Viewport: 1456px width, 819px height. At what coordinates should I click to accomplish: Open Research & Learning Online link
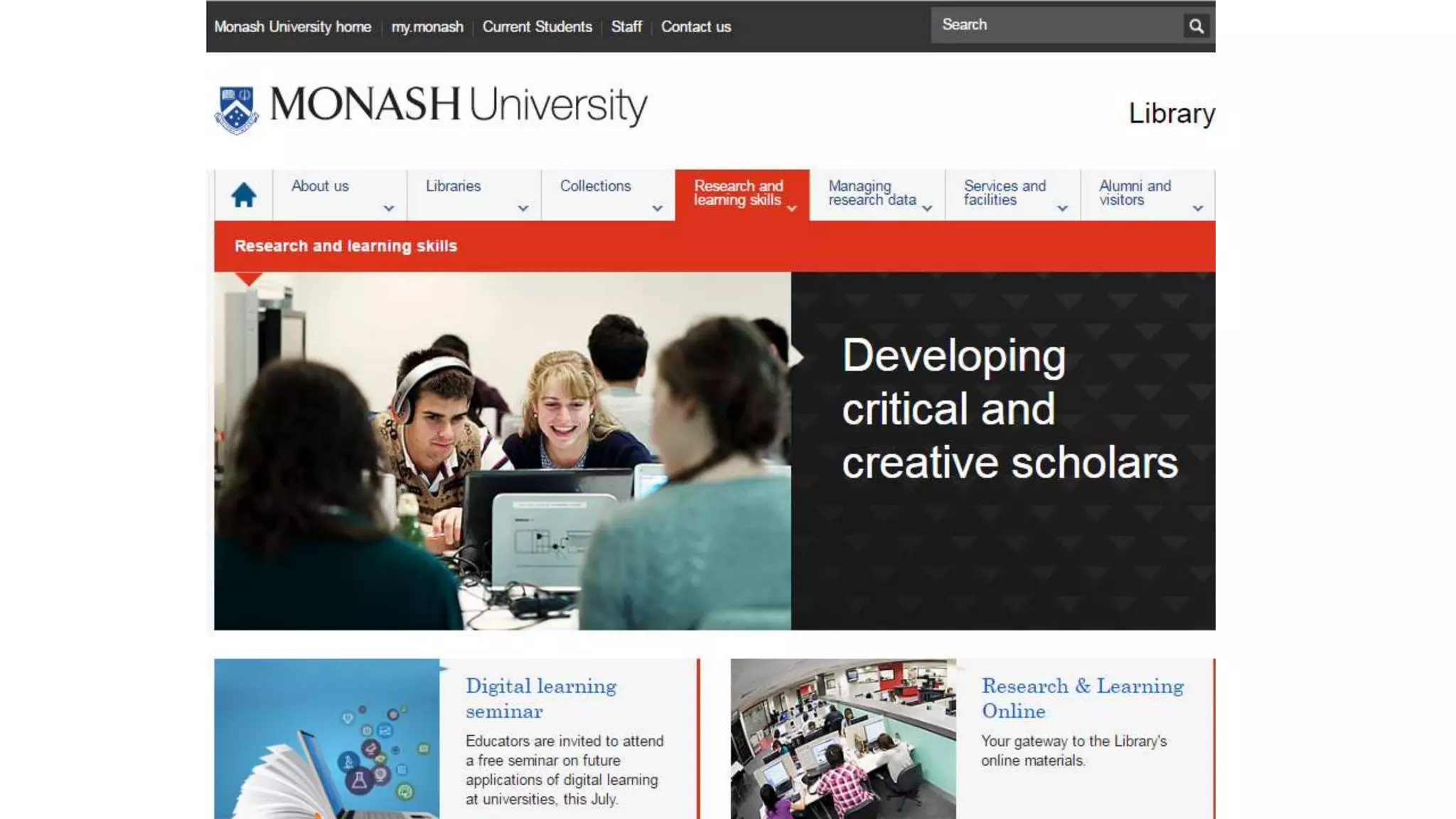(x=1082, y=698)
